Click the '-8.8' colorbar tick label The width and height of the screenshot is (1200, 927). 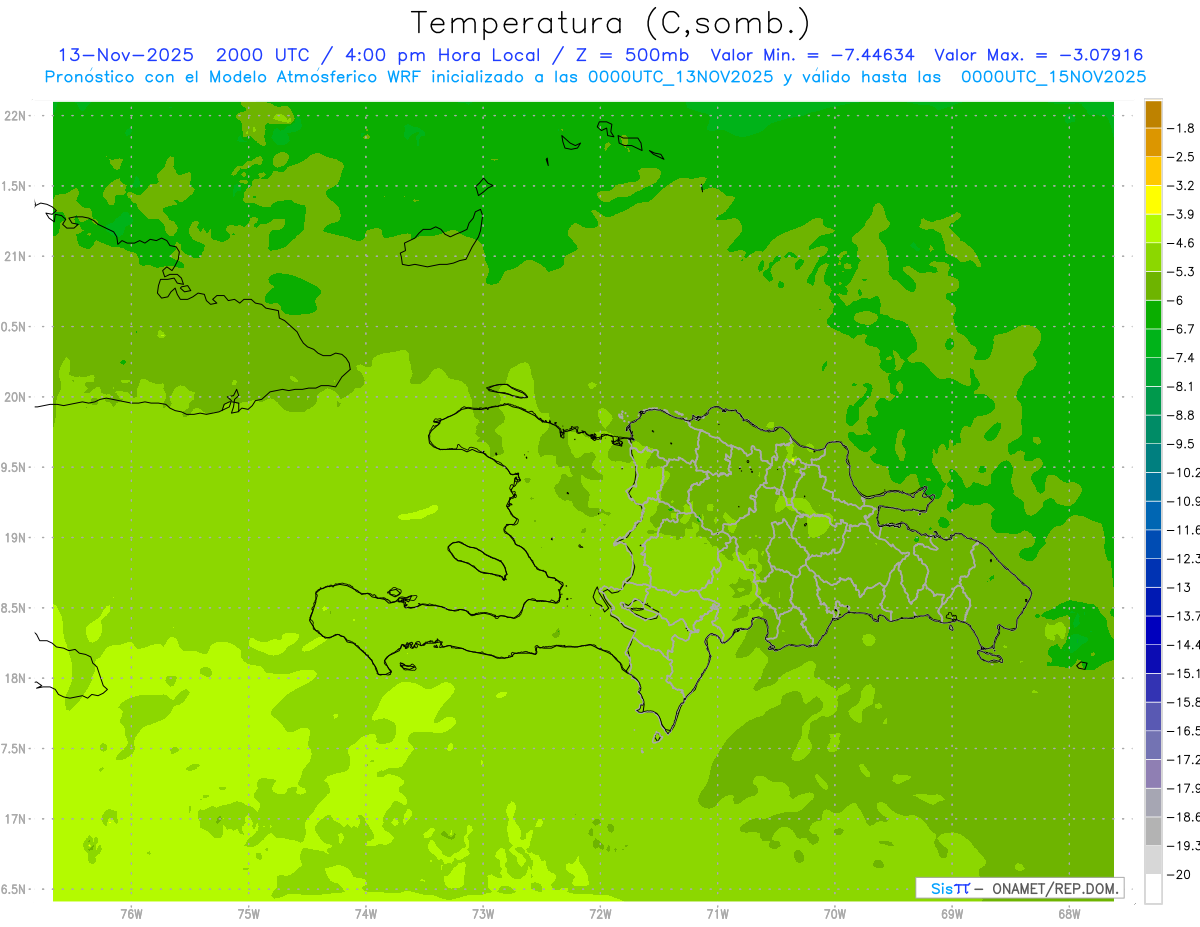[1181, 415]
